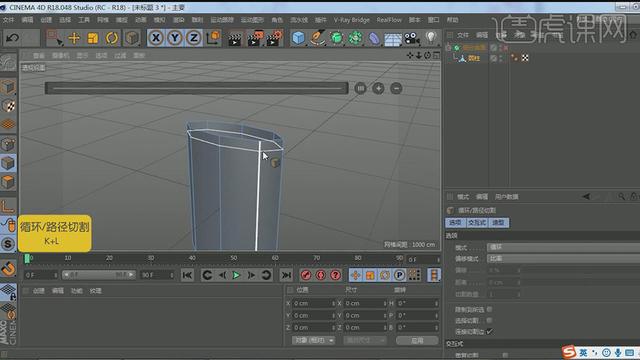Open the green array modeling icon

coord(355,38)
